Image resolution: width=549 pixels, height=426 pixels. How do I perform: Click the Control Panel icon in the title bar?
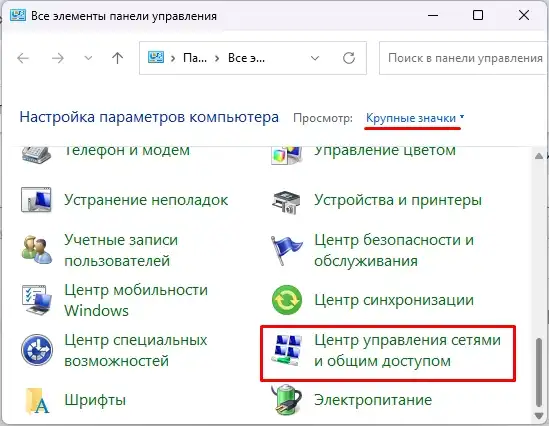click(18, 15)
